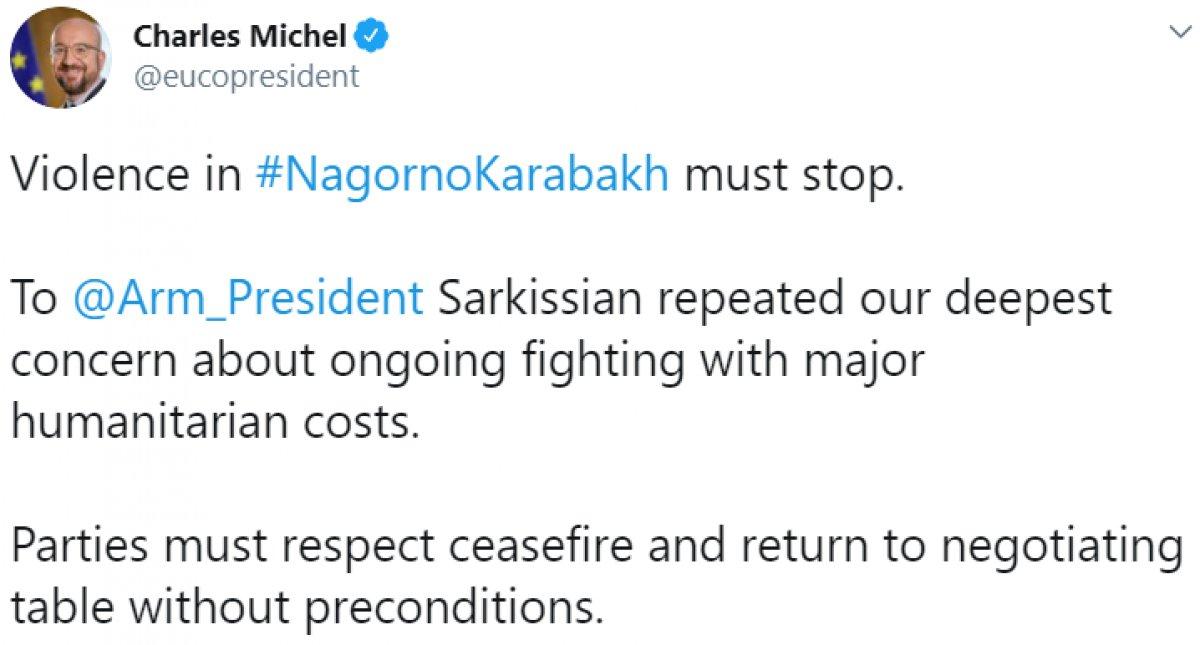
Task: Select the verification checkmark next to the name
Action: [370, 33]
